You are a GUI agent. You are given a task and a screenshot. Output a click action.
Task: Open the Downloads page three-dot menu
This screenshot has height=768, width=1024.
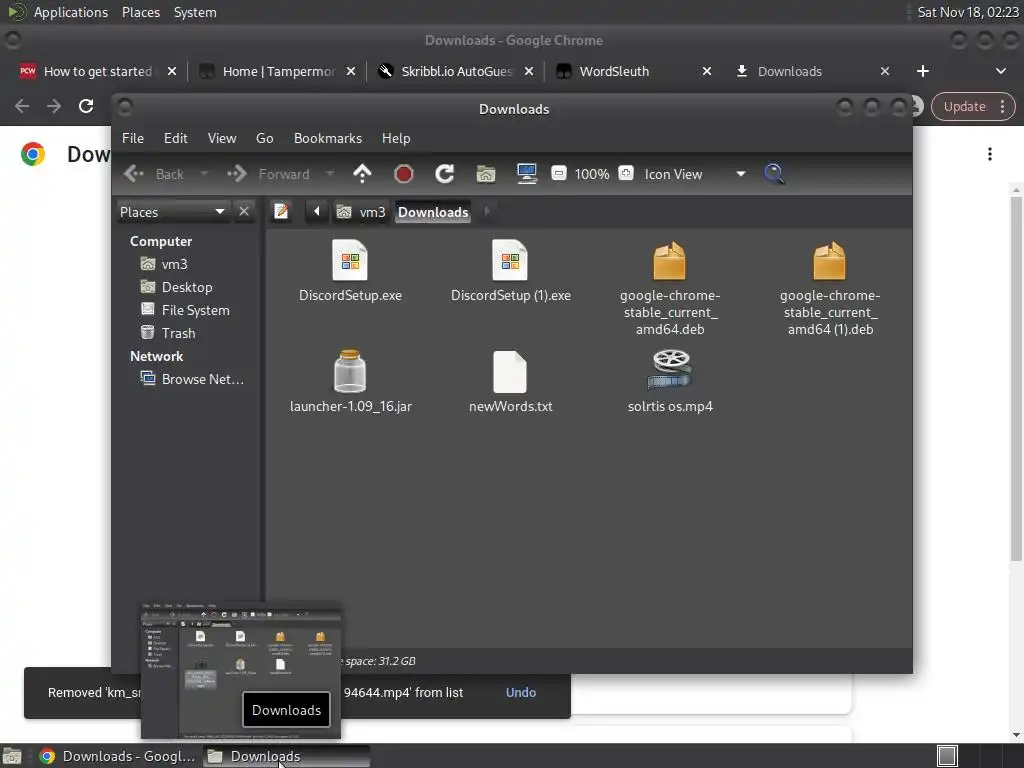point(990,154)
